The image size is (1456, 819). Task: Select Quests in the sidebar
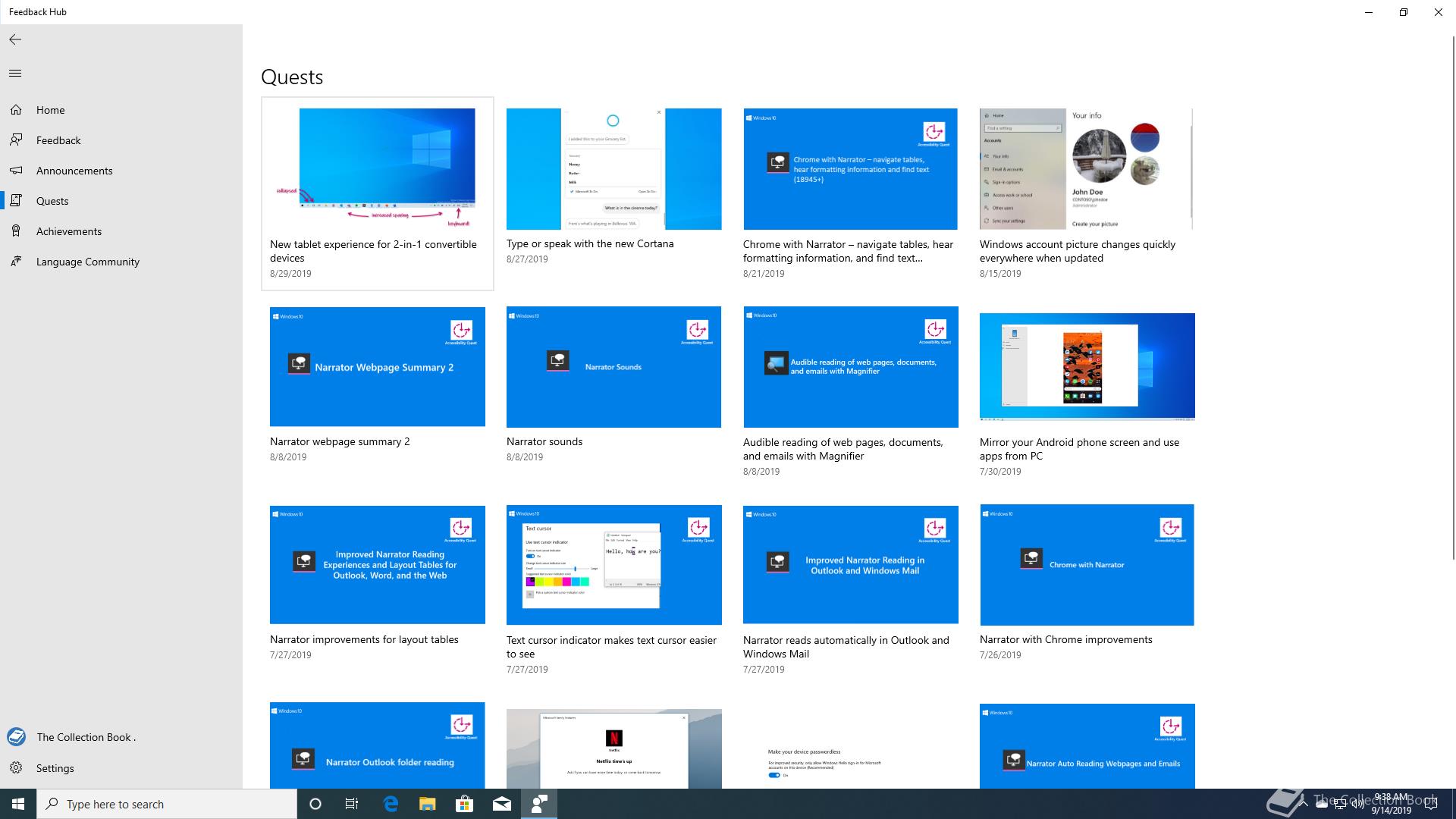pyautogui.click(x=121, y=201)
